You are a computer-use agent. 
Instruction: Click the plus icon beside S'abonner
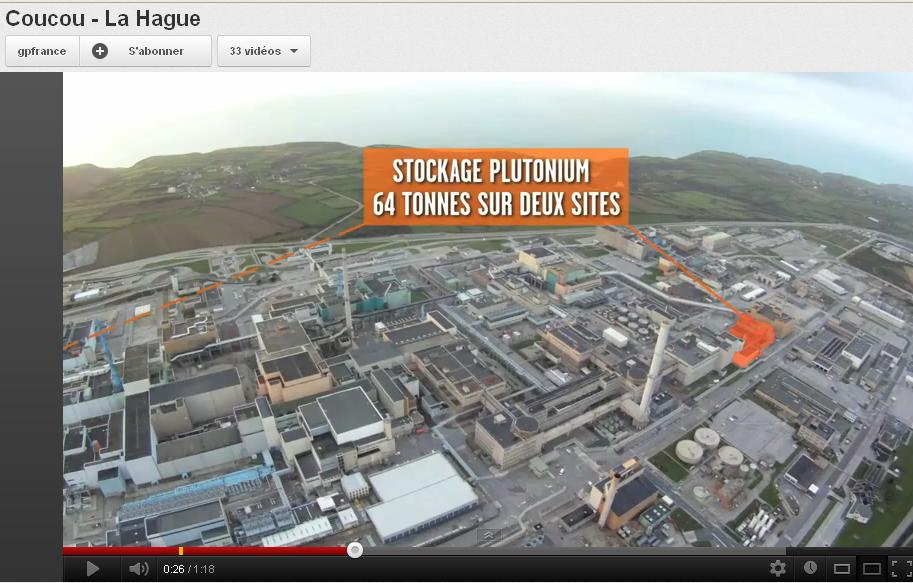click(100, 50)
